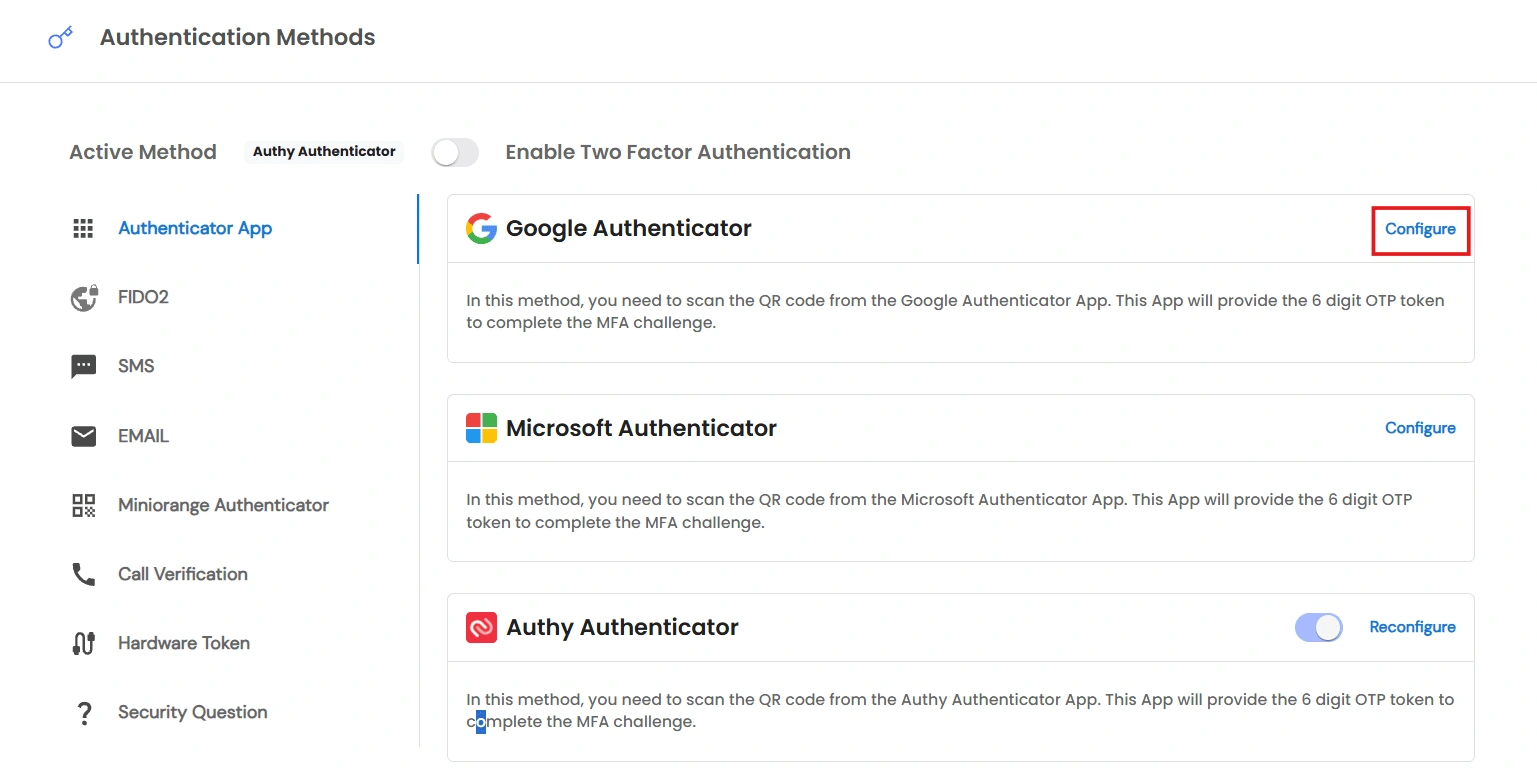Click the Google Authenticator description text

coord(955,312)
